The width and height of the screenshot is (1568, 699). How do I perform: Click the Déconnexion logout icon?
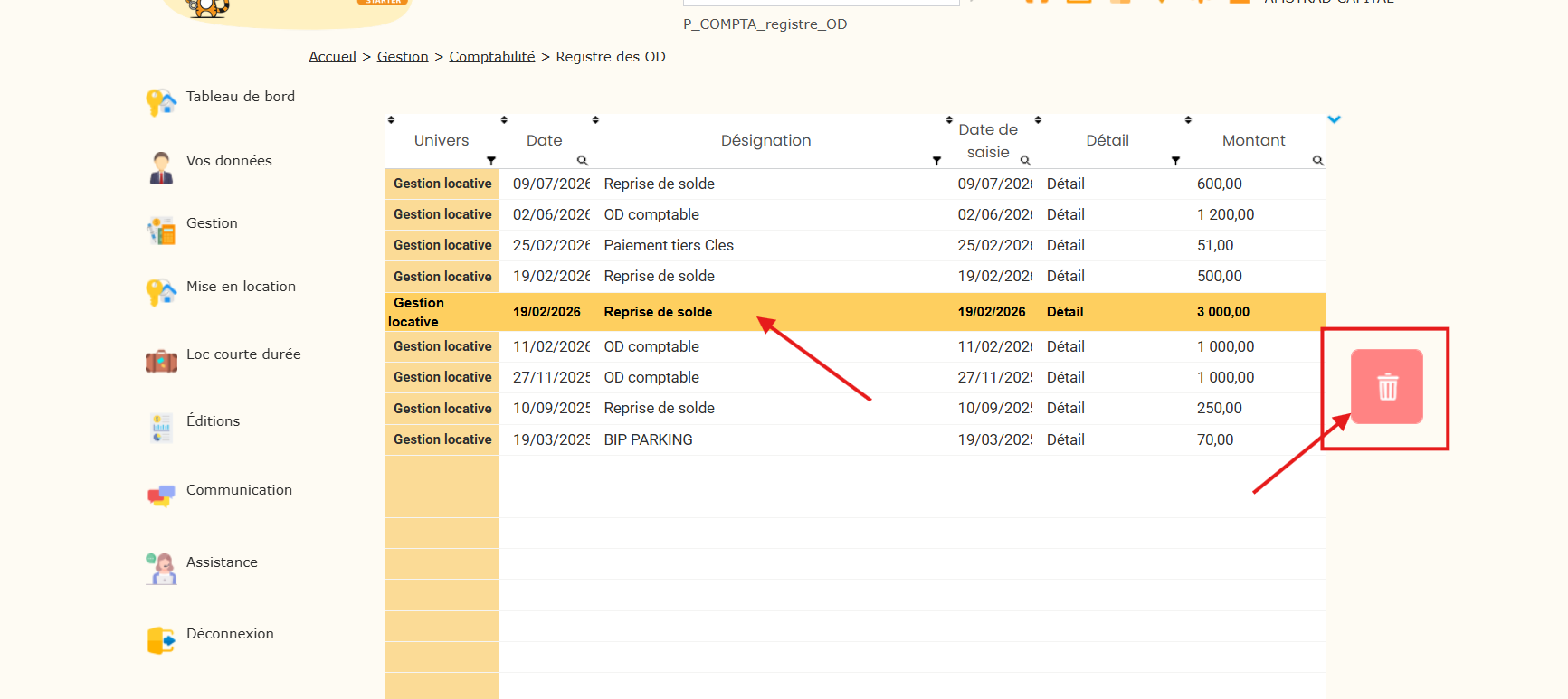161,640
